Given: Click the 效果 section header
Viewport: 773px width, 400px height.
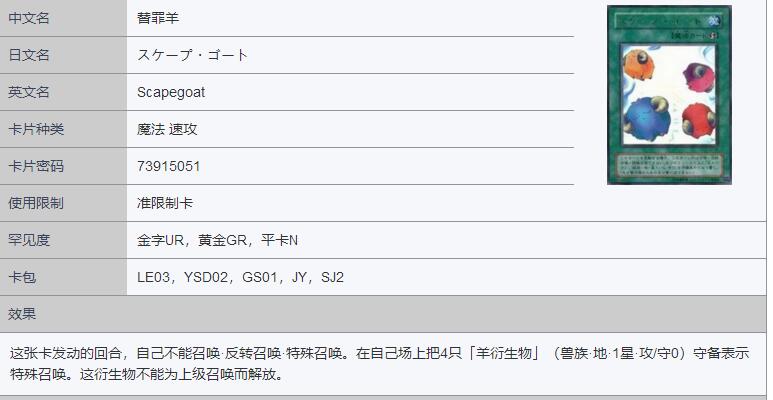Looking at the screenshot, I should [22, 314].
